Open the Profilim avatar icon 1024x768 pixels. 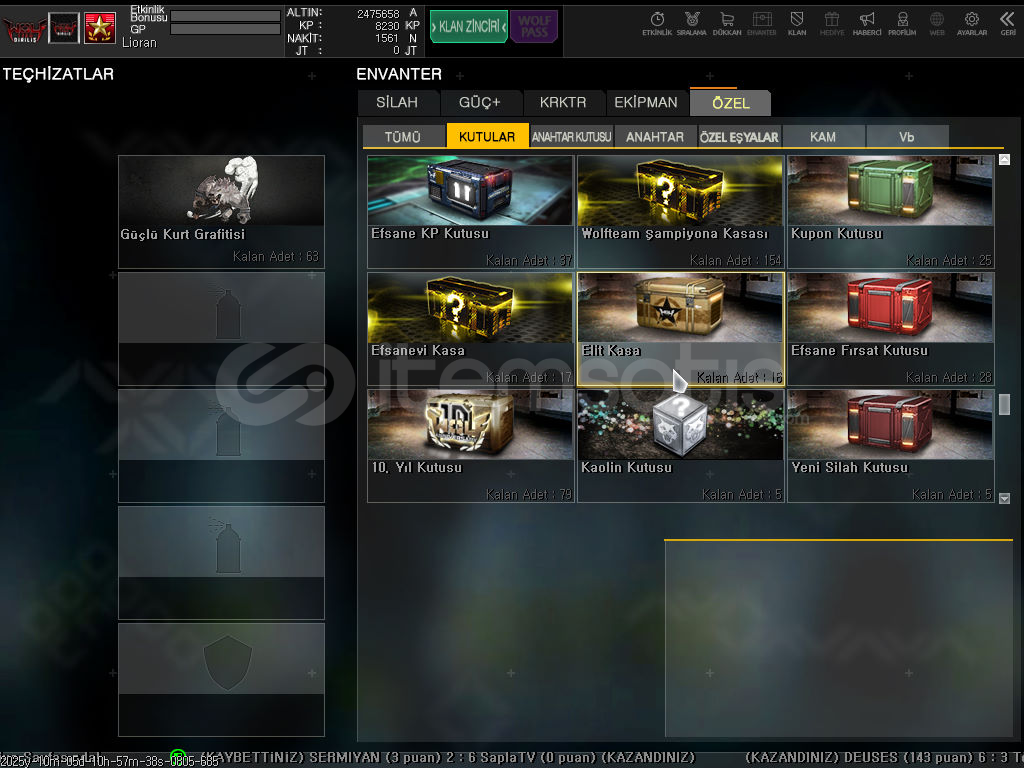click(902, 23)
